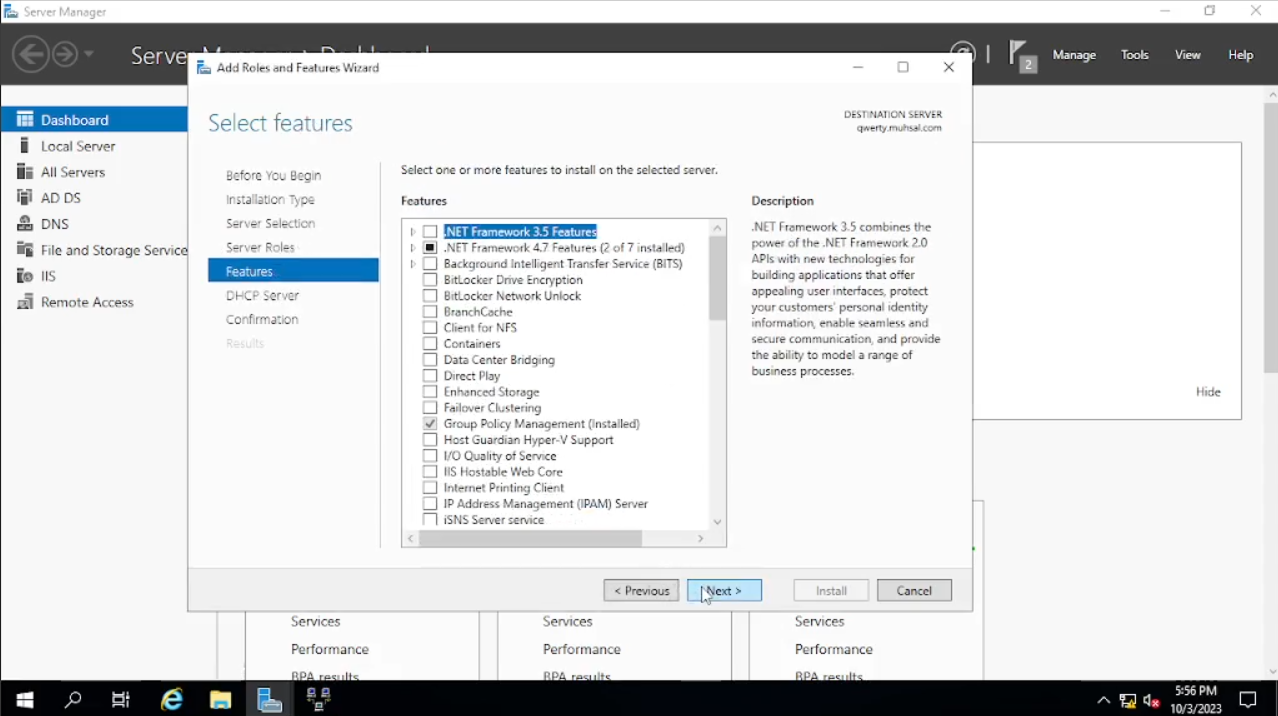Viewport: 1278px width, 716px height.
Task: Check the BranchCache feature checkbox
Action: (430, 312)
